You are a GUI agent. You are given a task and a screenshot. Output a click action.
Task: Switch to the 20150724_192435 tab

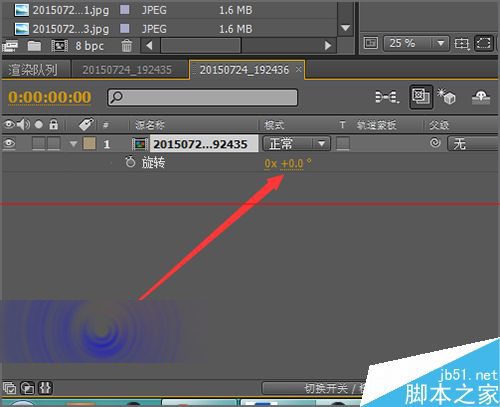[x=127, y=70]
